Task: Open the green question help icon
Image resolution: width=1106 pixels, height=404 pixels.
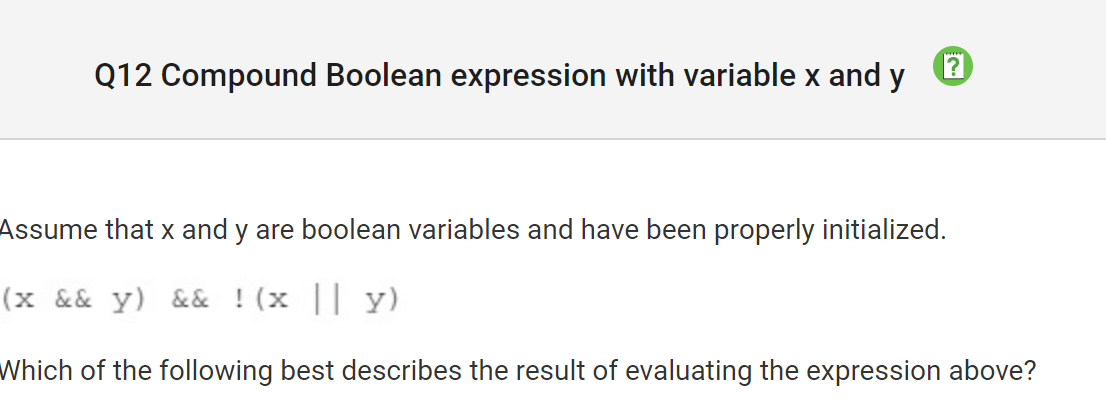Action: [953, 67]
